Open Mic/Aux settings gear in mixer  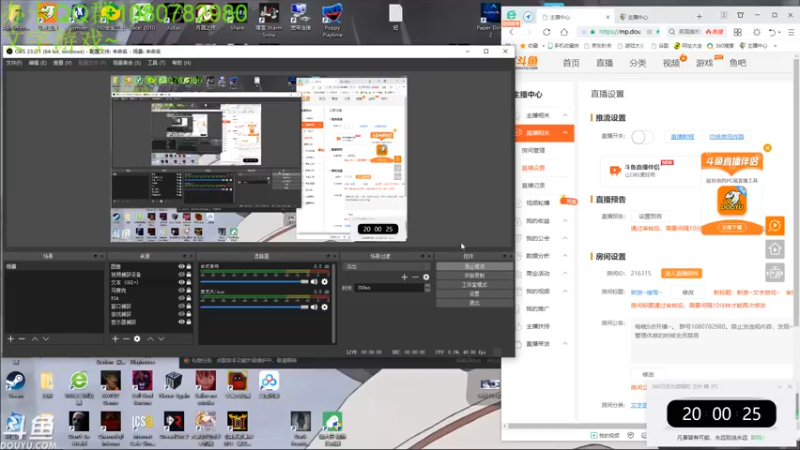(324, 307)
